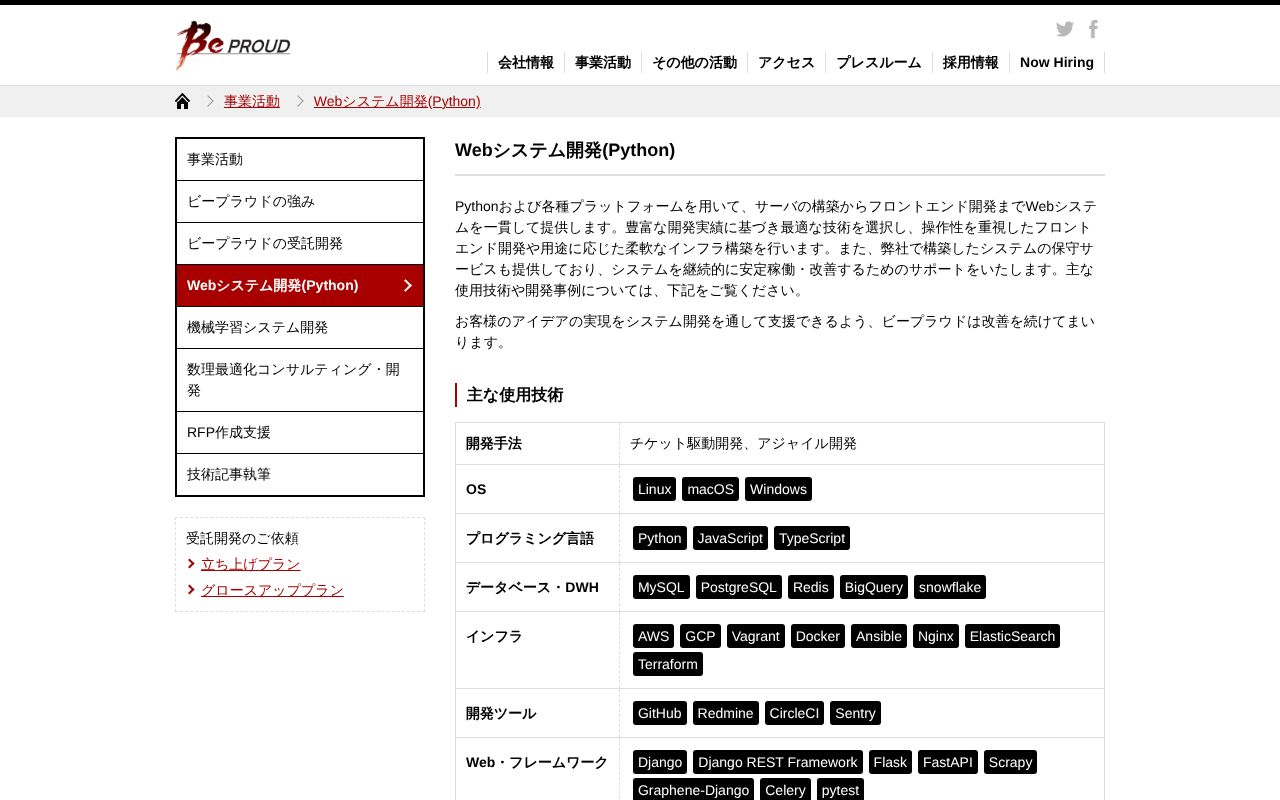Open the プレスルーム menu item
Image resolution: width=1280 pixels, height=800 pixels.
click(879, 62)
